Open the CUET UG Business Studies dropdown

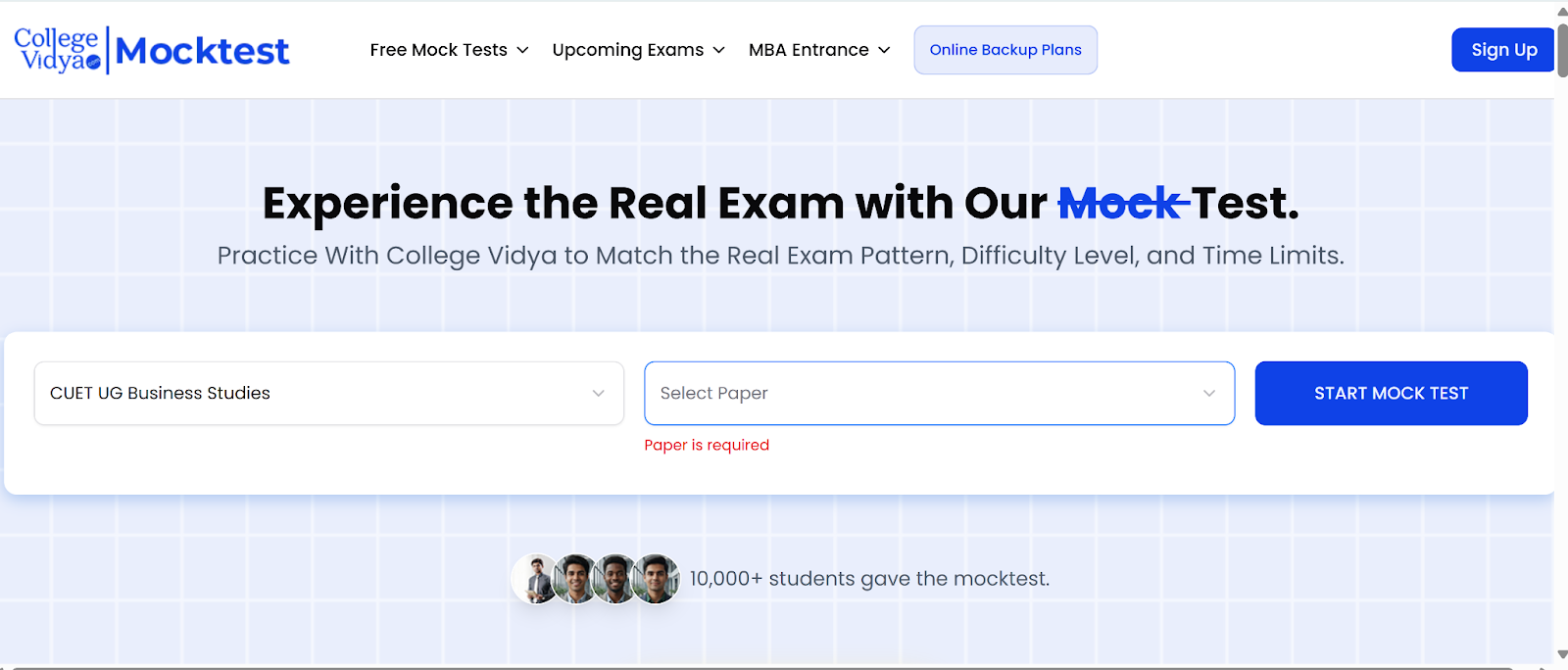click(x=328, y=393)
